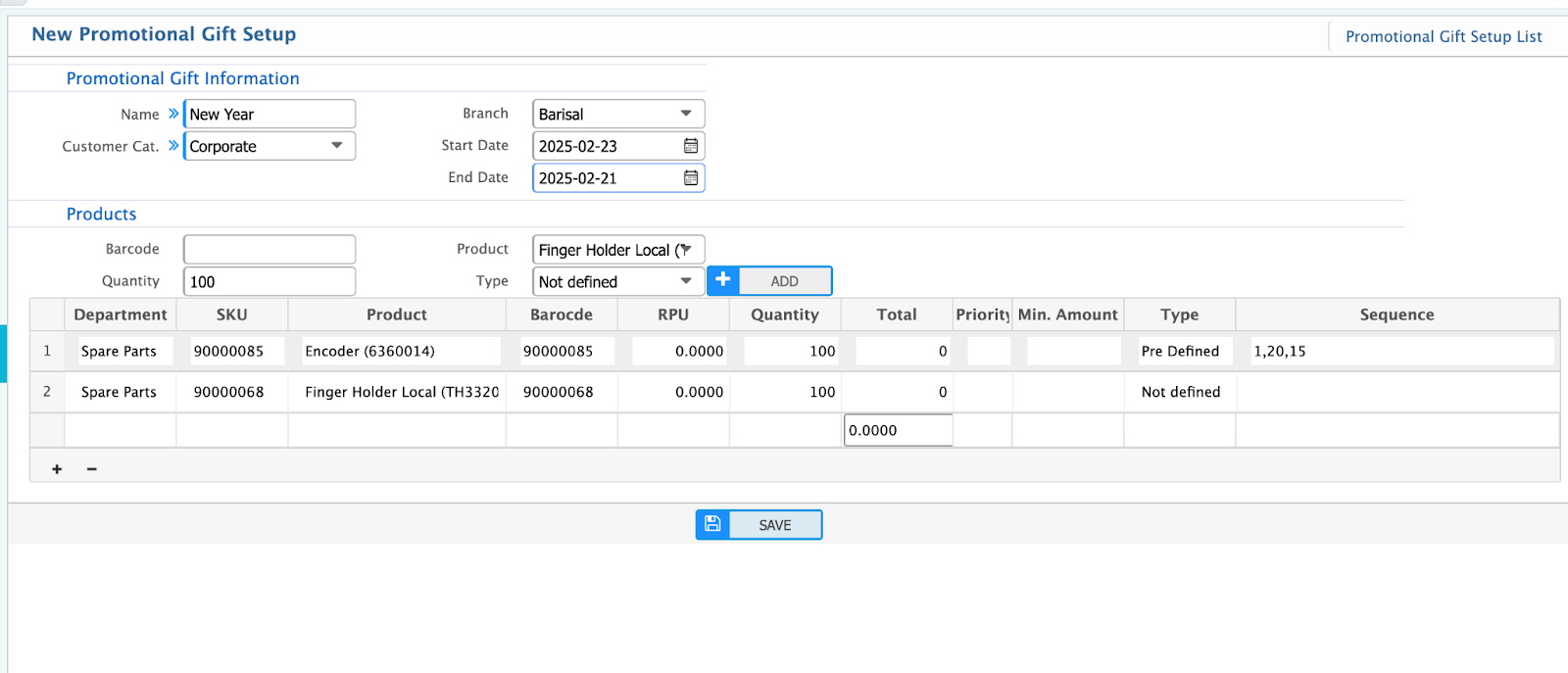The width and height of the screenshot is (1568, 673).
Task: Open the Type dropdown showing Not defined
Action: coord(686,281)
